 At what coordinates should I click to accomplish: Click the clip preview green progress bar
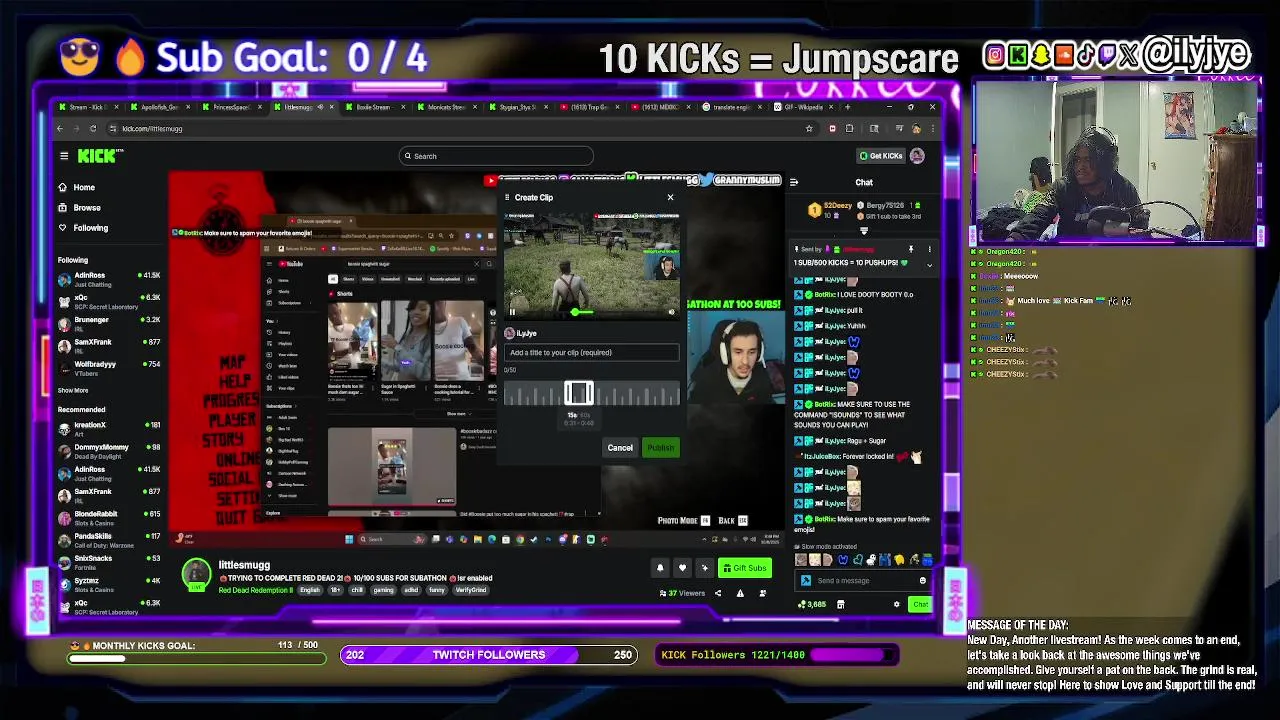pos(581,312)
